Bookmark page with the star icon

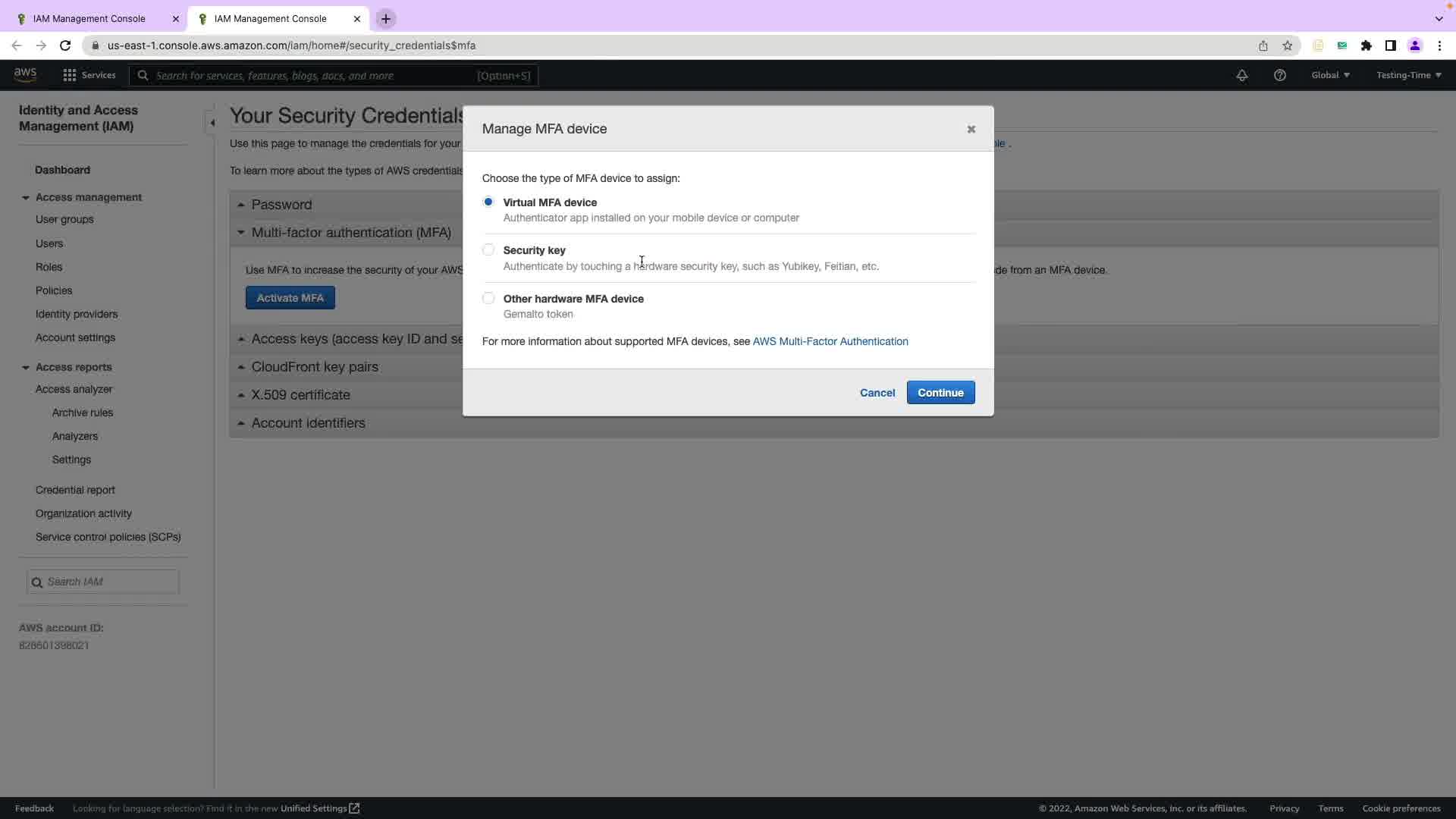click(x=1287, y=45)
